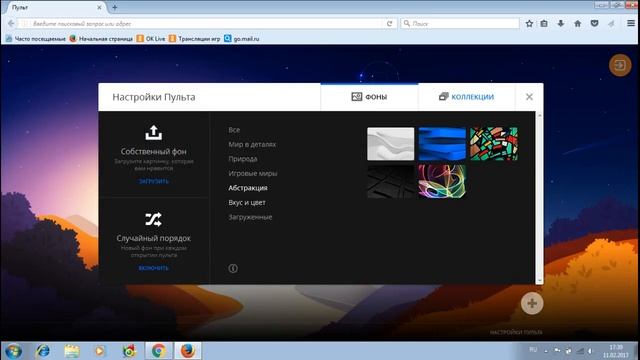The image size is (640, 360).
Task: Open the go.mail.ru bookmark
Action: pyautogui.click(x=242, y=39)
